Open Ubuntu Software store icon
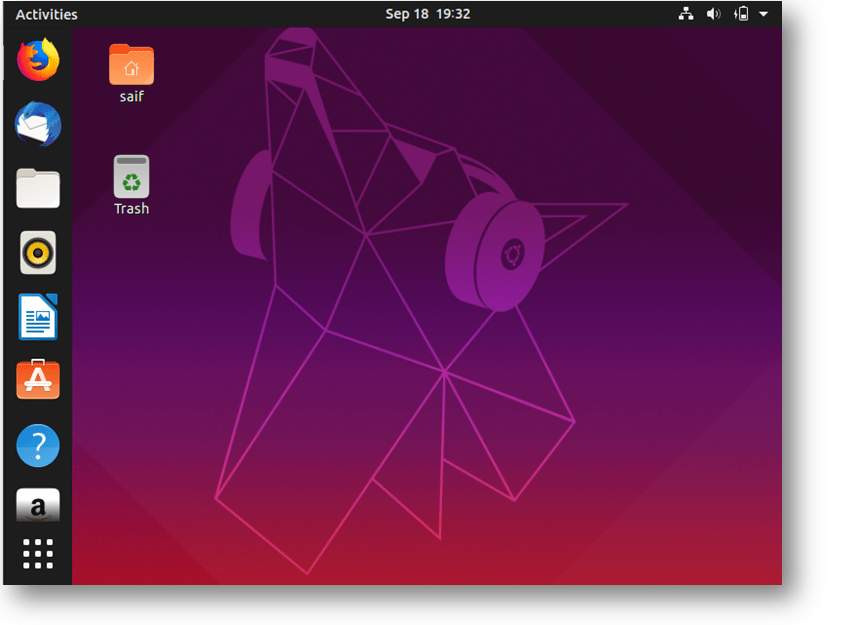The height and width of the screenshot is (625, 842). tap(38, 379)
